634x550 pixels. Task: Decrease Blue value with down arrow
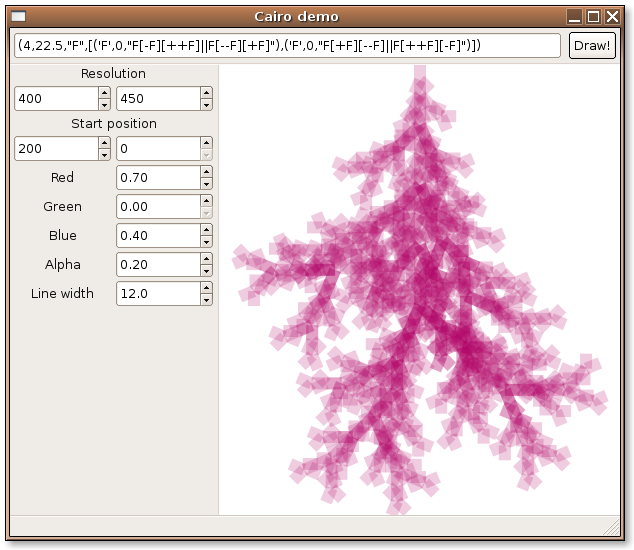click(x=206, y=242)
